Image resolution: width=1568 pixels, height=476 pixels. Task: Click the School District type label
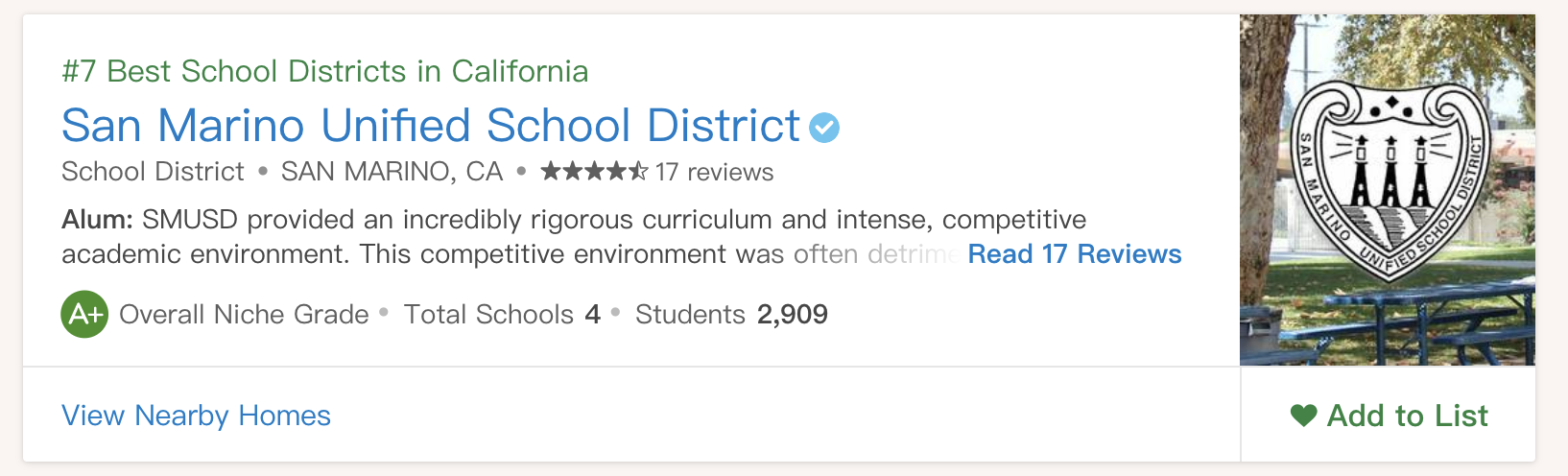153,172
